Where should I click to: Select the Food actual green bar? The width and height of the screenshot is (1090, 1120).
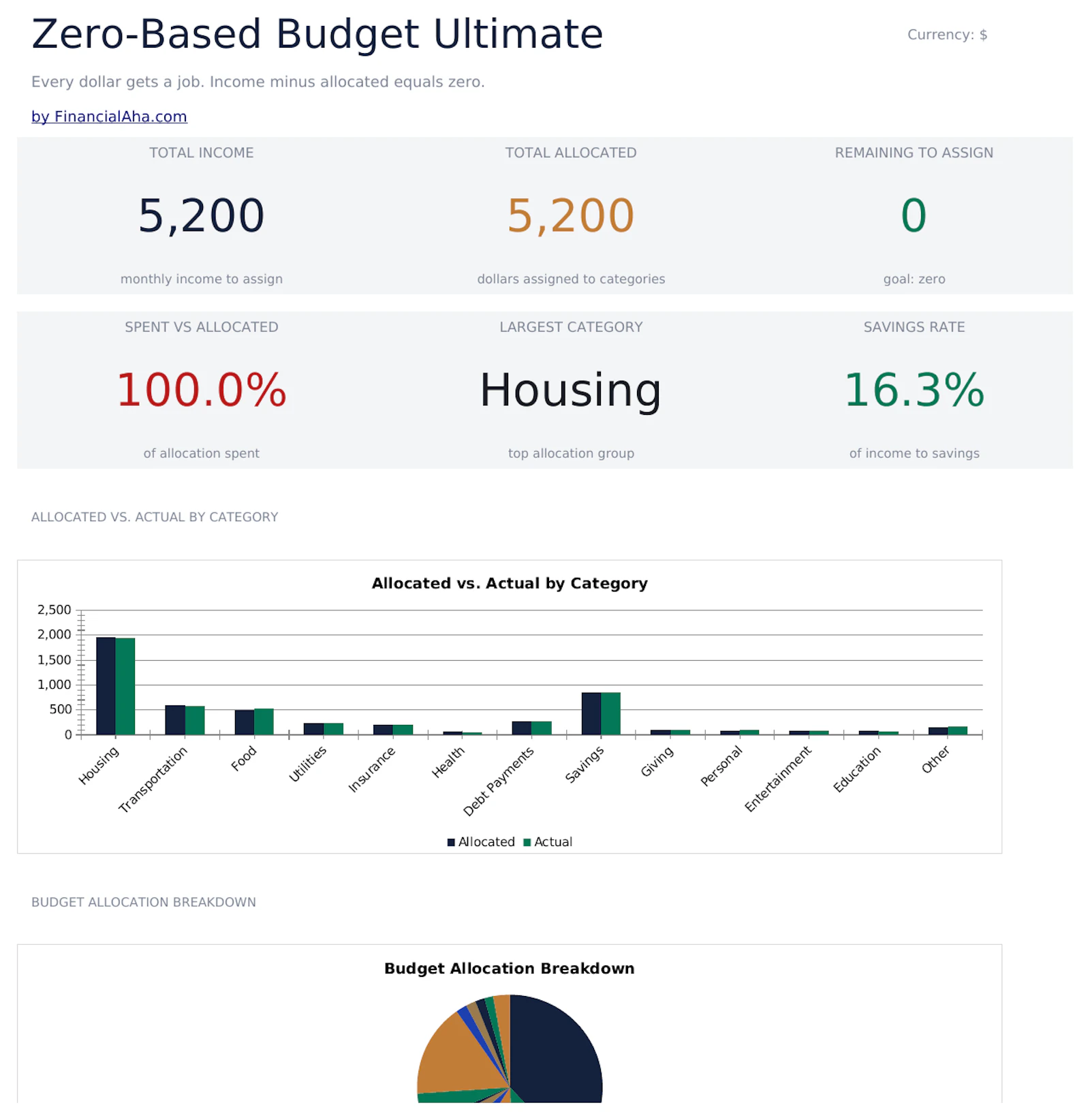pyautogui.click(x=264, y=722)
